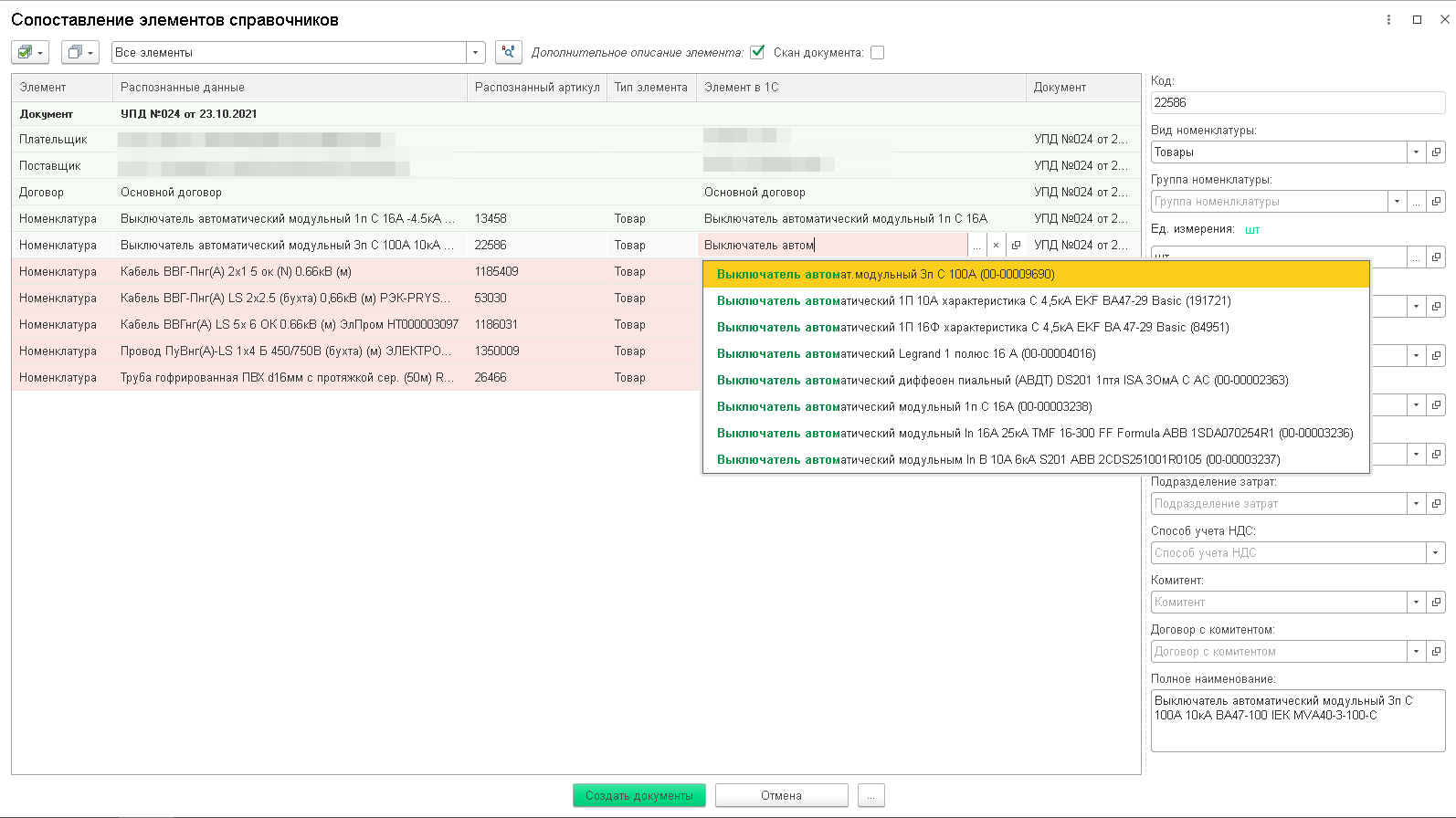The height and width of the screenshot is (818, 1456).
Task: Open window options three-dot menu
Action: click(1388, 19)
